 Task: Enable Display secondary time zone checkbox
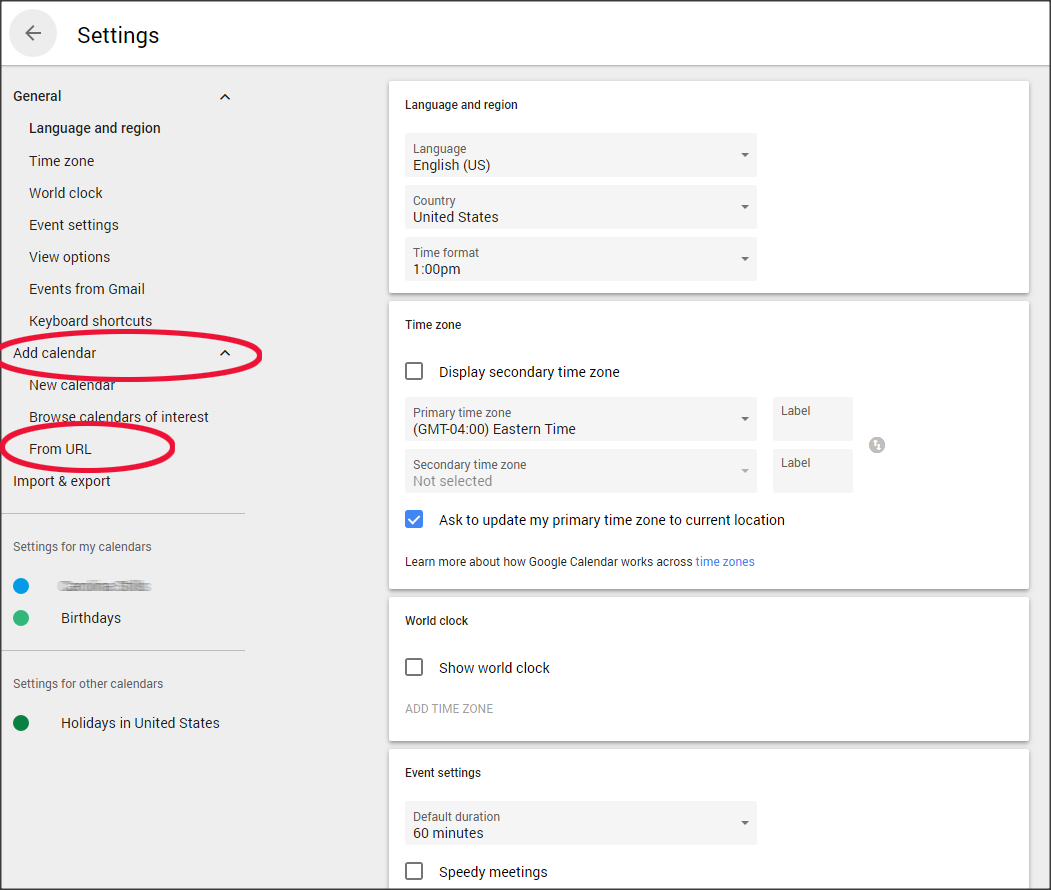click(414, 372)
